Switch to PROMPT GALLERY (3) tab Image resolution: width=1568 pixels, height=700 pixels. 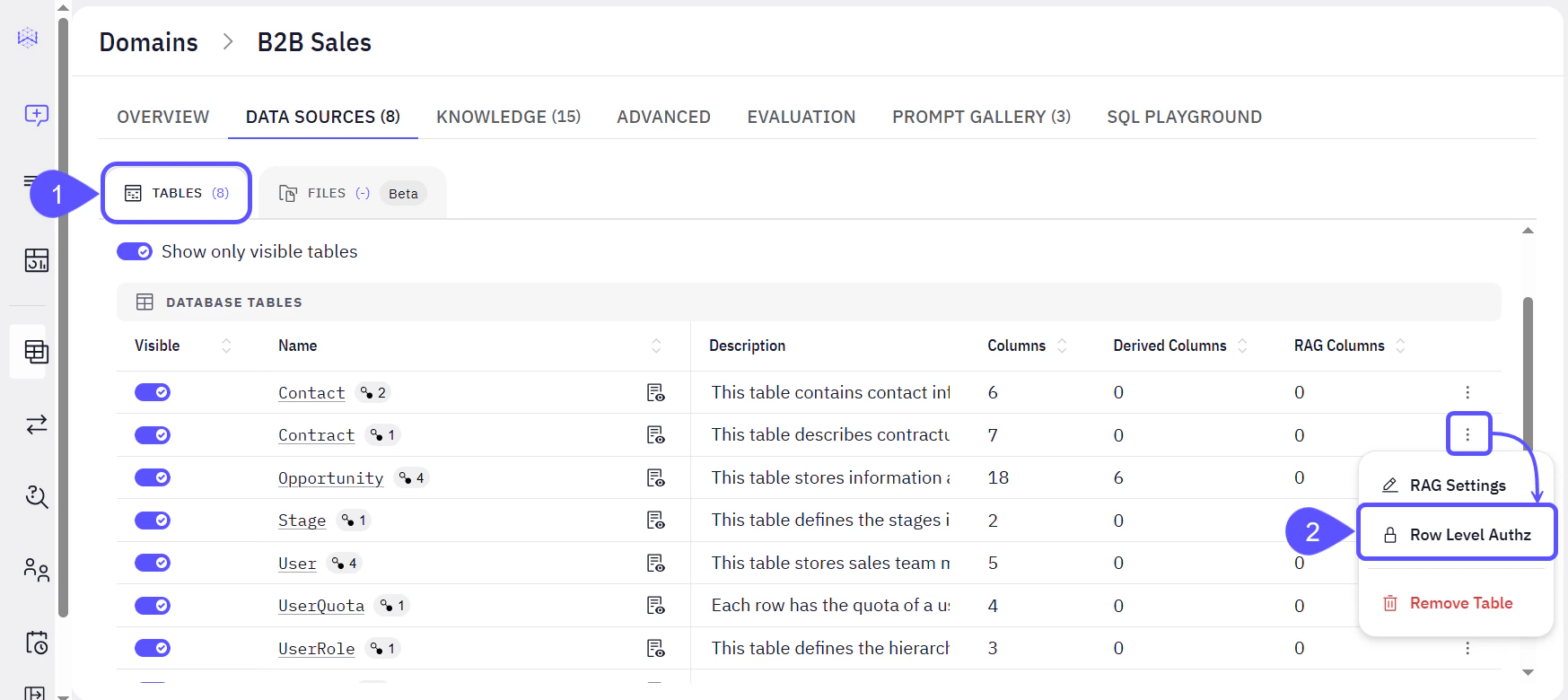[x=981, y=117]
